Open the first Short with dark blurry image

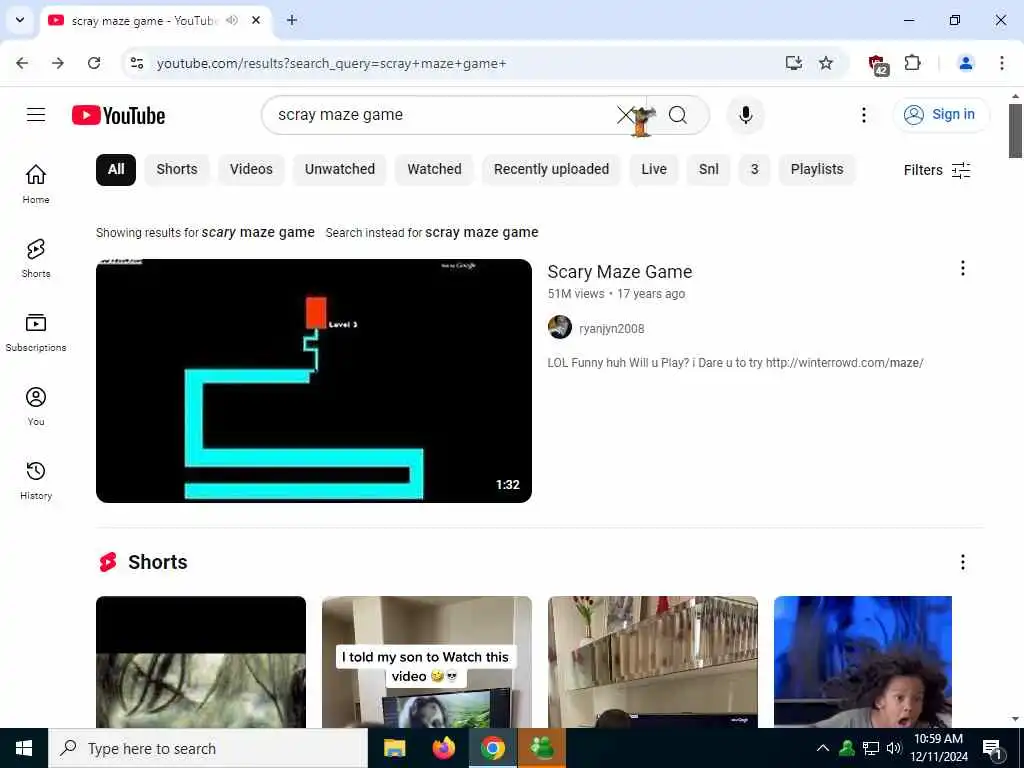click(x=200, y=661)
